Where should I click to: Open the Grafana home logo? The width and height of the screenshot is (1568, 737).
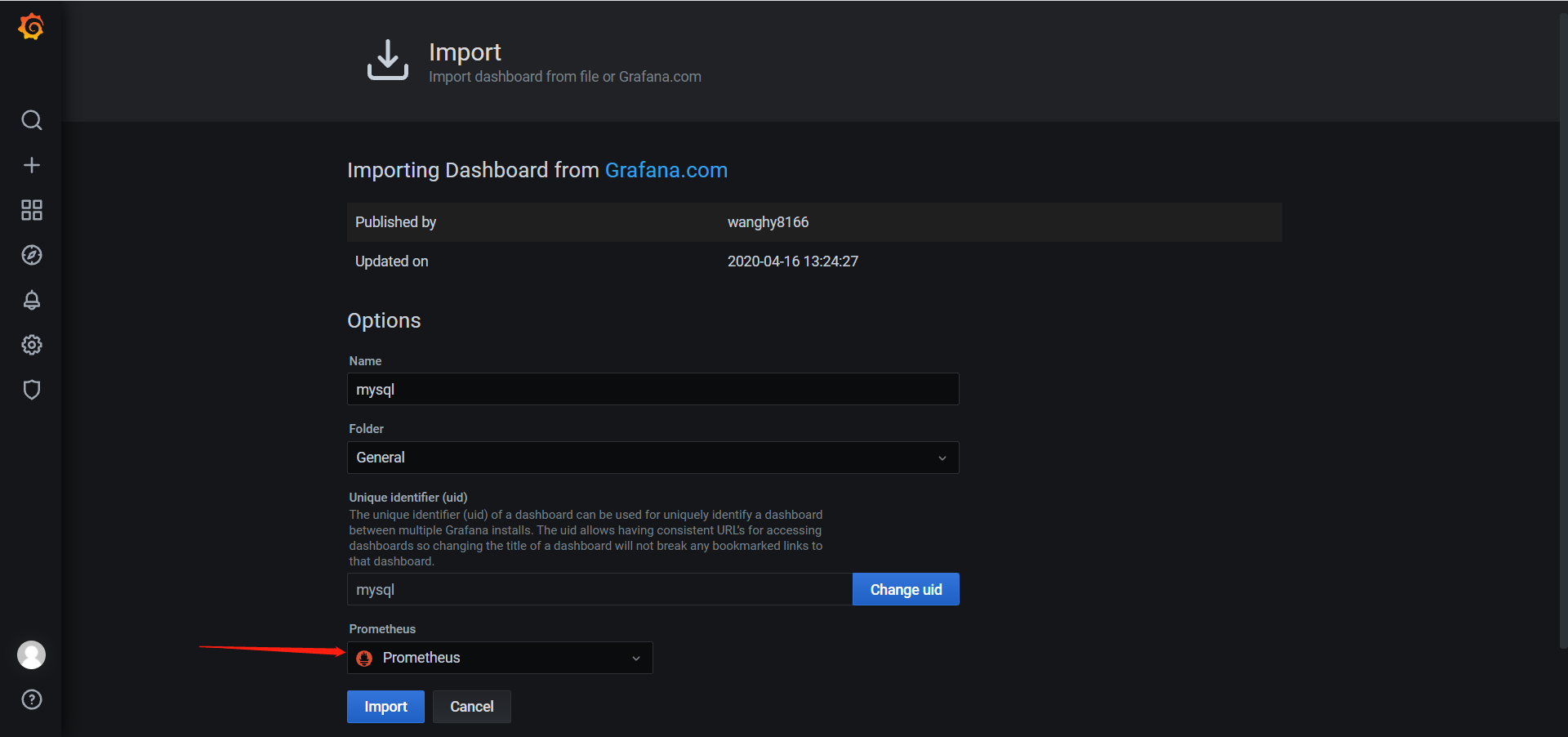tap(31, 27)
